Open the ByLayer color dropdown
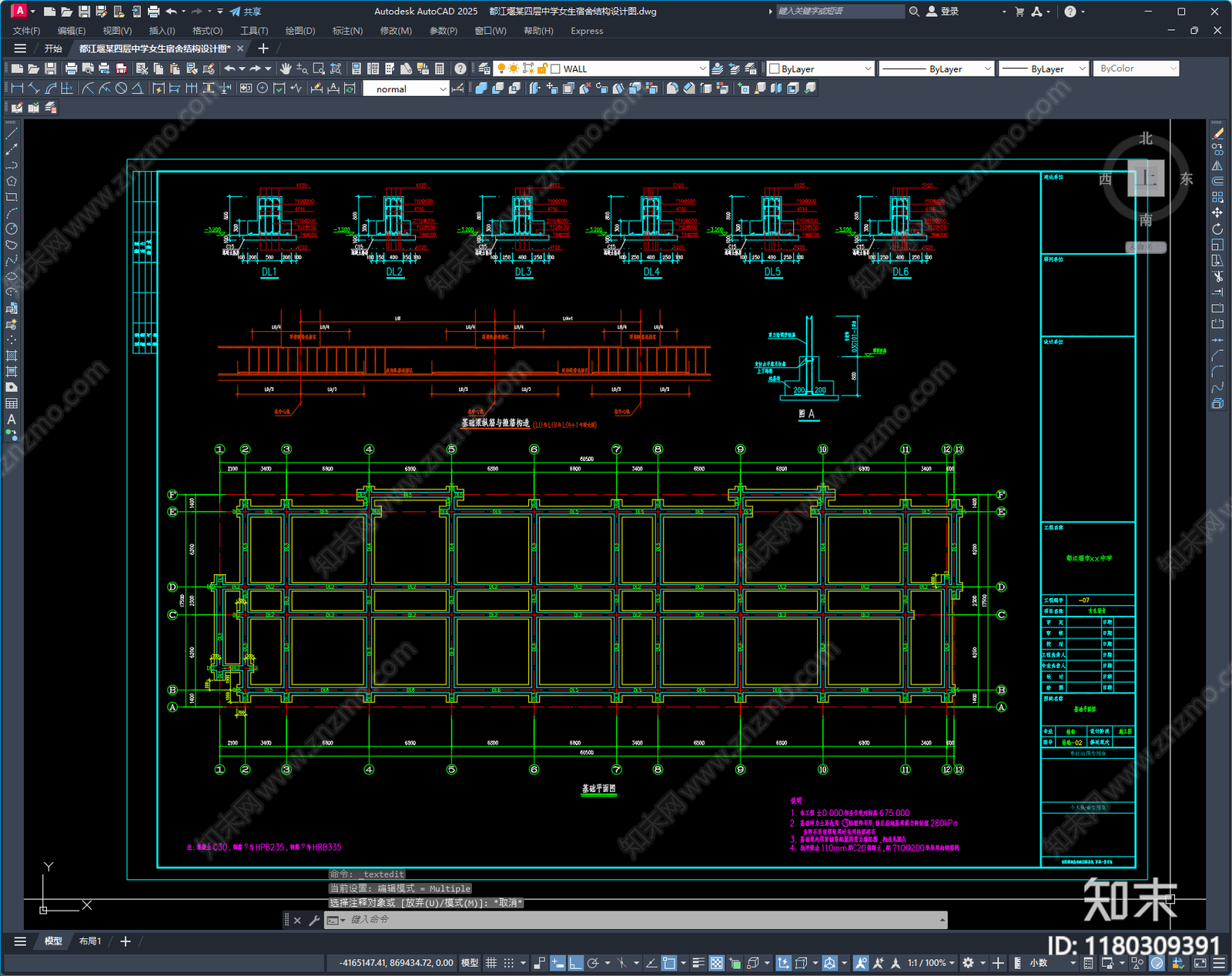The height and width of the screenshot is (976, 1232). 868,69
